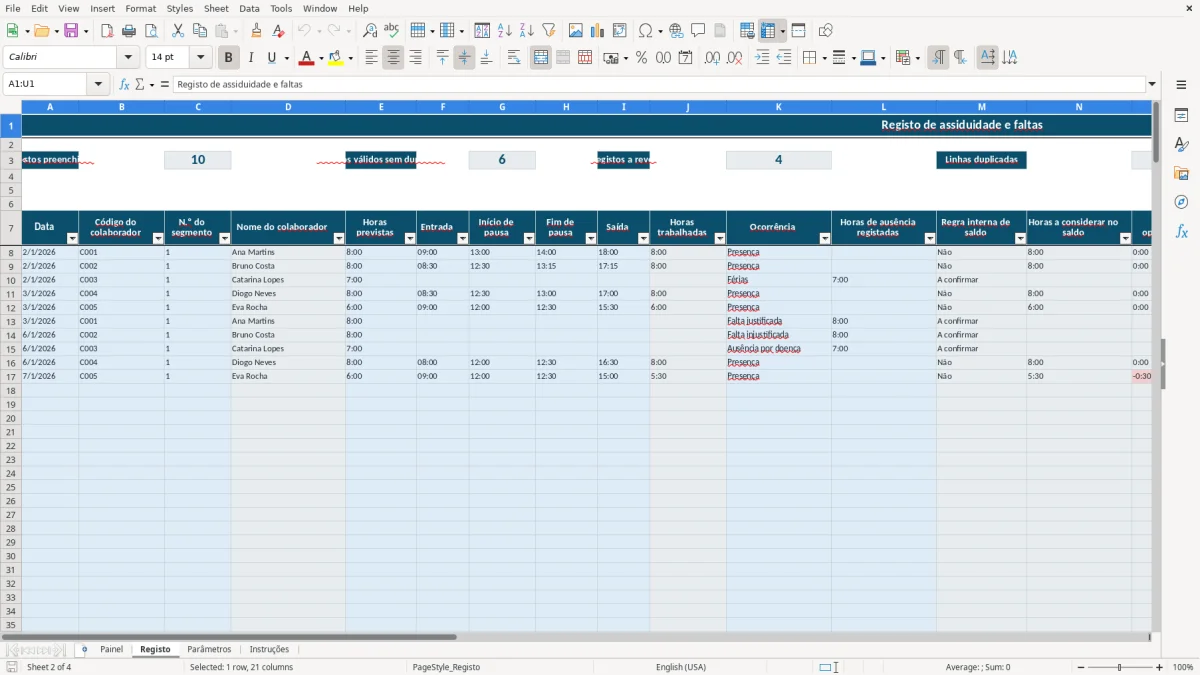The image size is (1200, 675).
Task: Switch to Painel sheet tab
Action: click(112, 649)
